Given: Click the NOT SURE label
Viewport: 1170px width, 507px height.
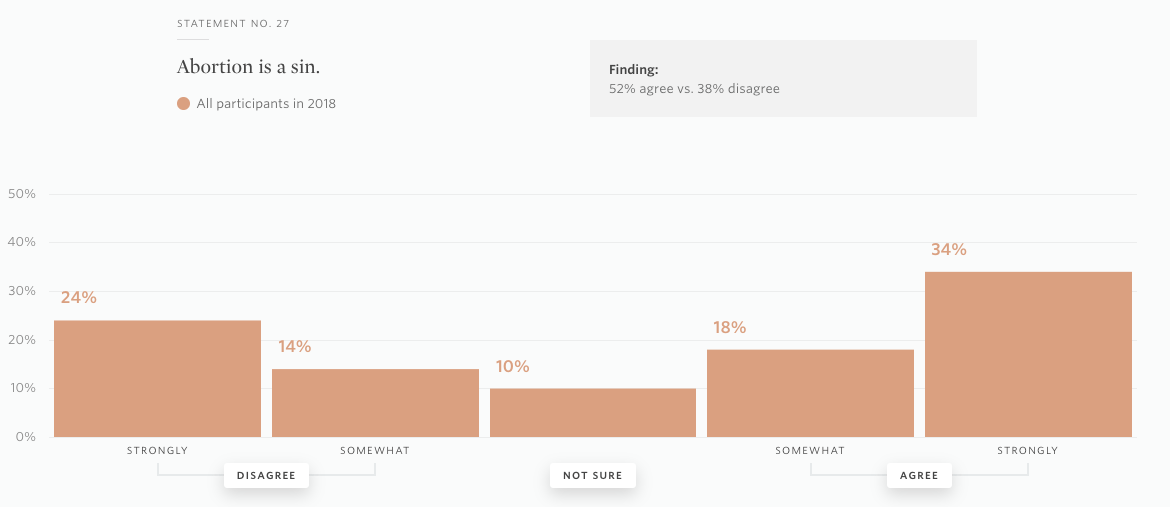Looking at the screenshot, I should point(592,476).
